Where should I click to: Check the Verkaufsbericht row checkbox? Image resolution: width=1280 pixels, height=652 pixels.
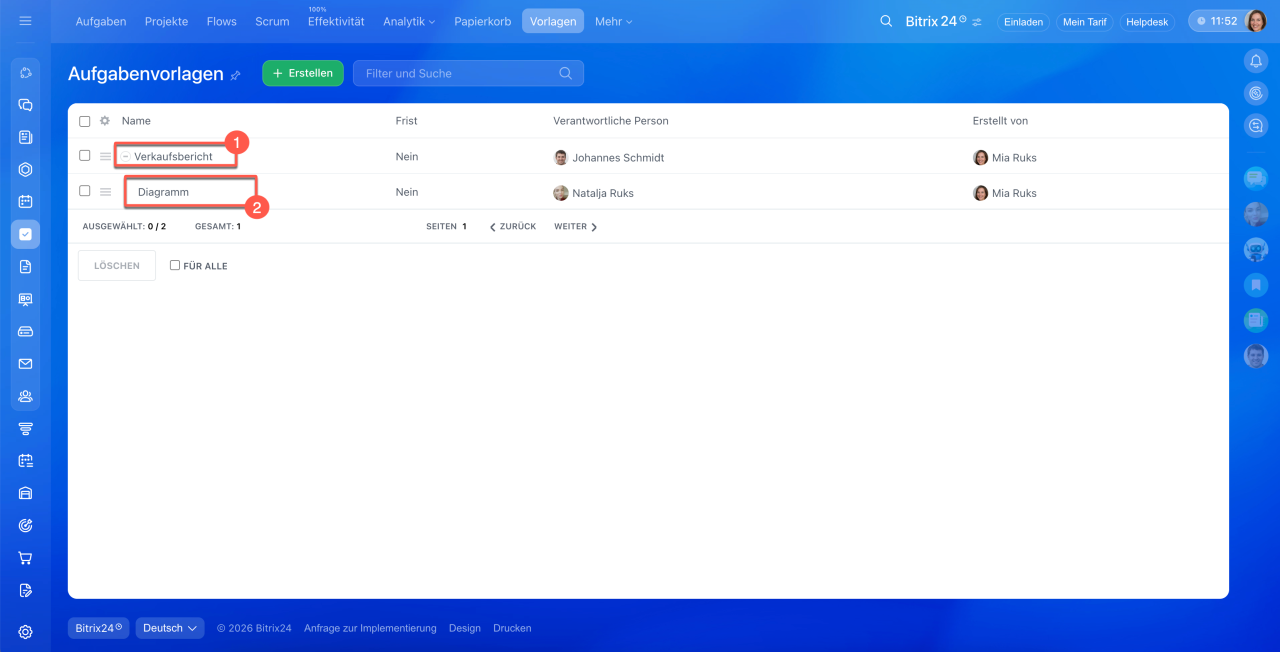click(85, 156)
